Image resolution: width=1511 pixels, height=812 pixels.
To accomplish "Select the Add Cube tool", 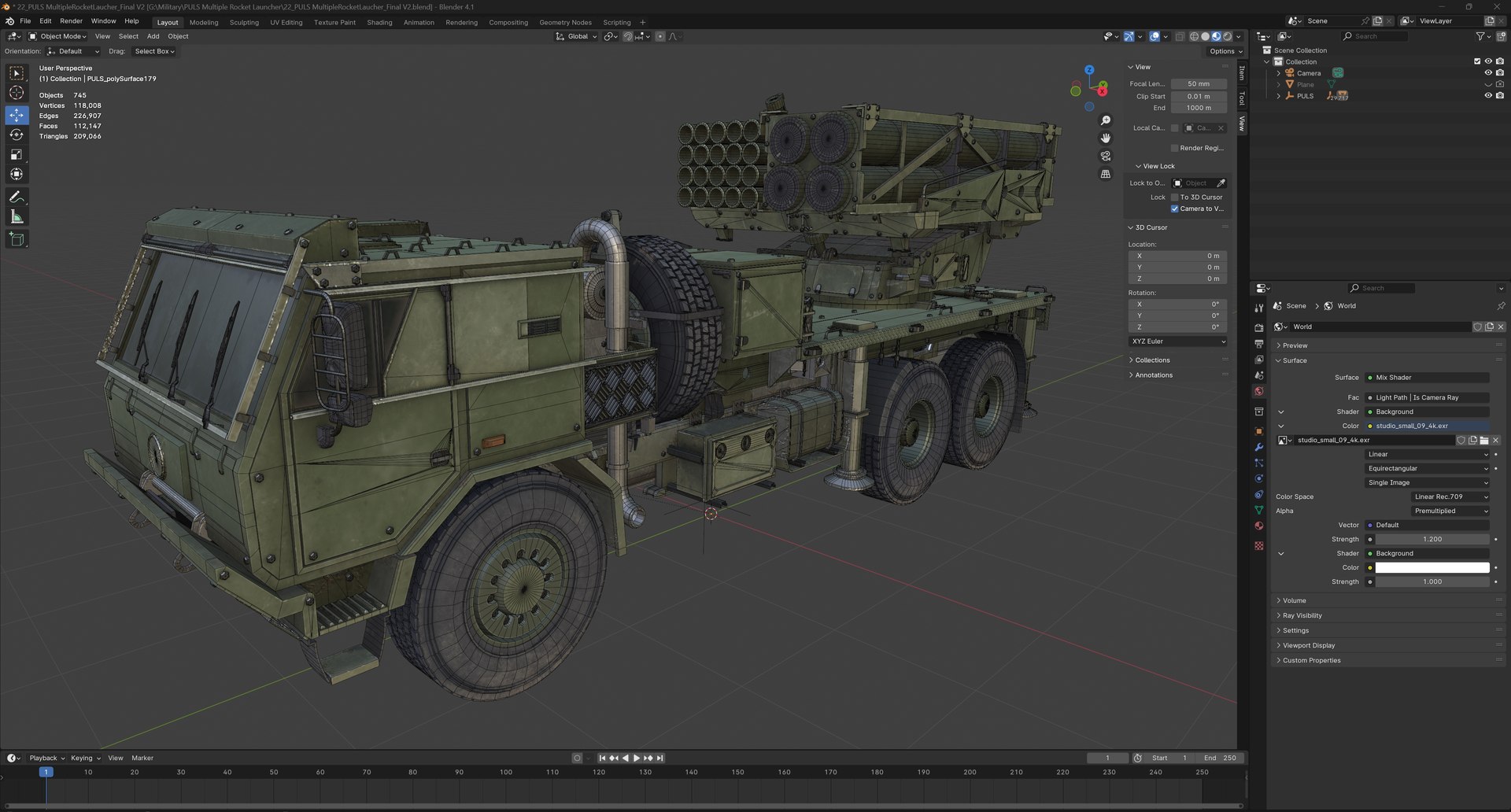I will pos(17,239).
